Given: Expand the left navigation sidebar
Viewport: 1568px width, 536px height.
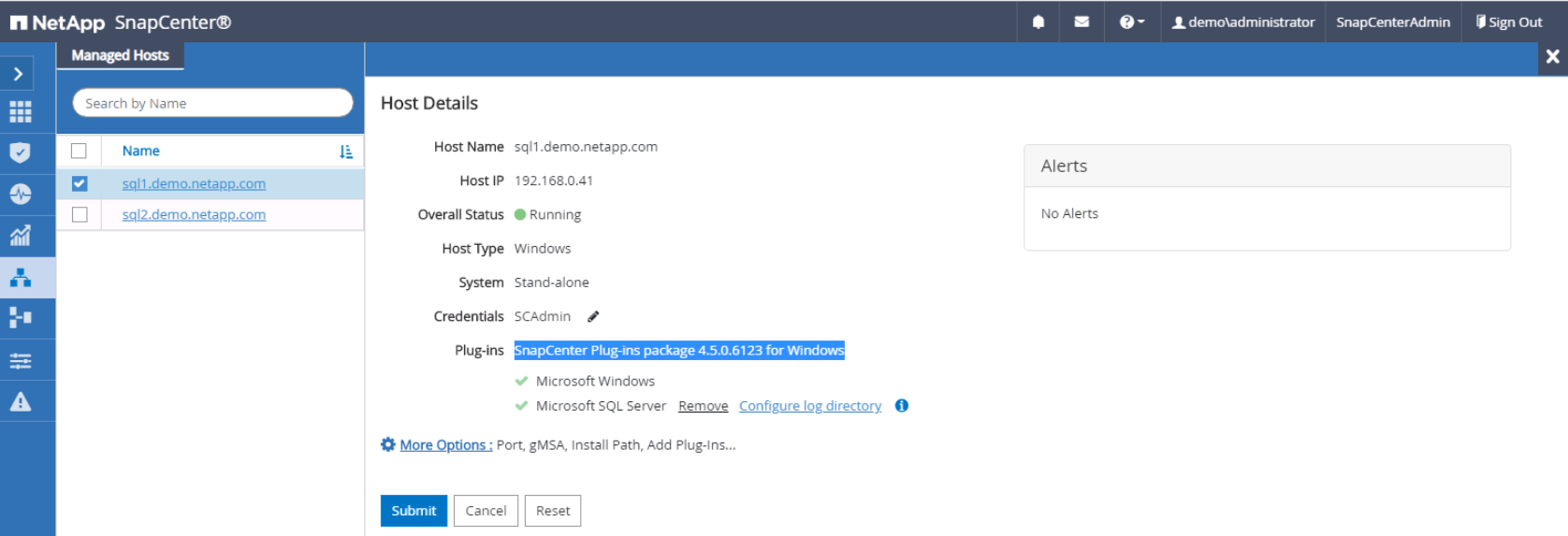Looking at the screenshot, I should pos(19,74).
